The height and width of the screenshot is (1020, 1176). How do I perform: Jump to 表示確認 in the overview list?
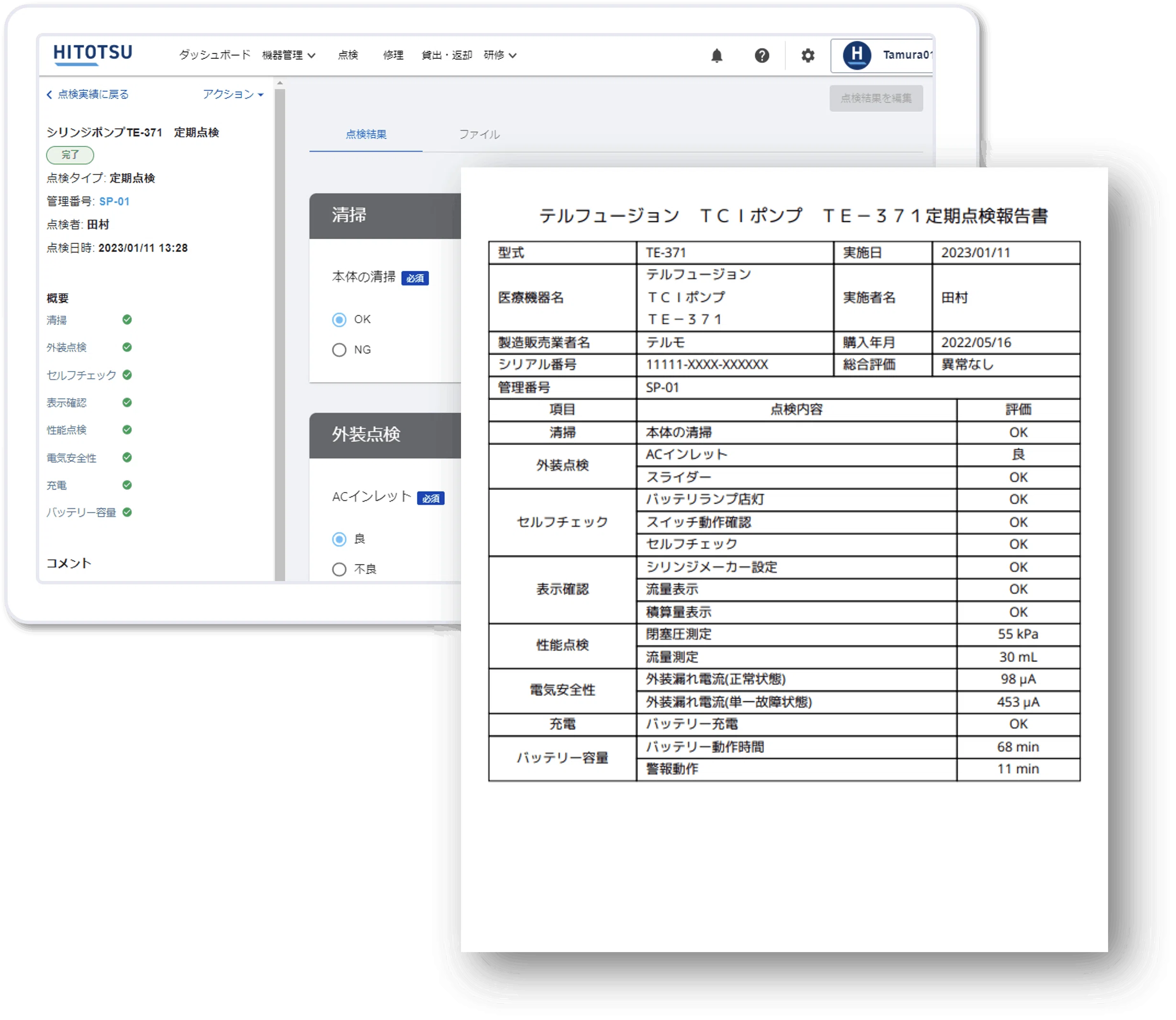pyautogui.click(x=66, y=403)
